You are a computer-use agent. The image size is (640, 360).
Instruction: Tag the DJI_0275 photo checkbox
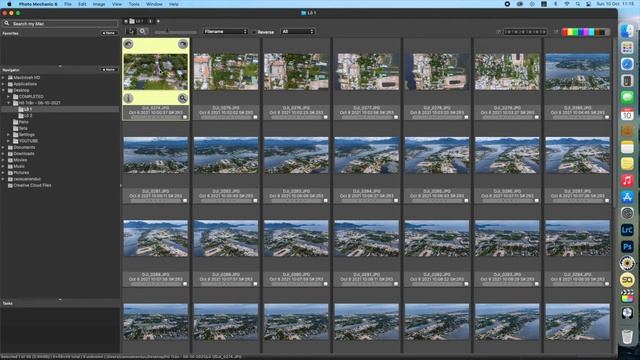[x=255, y=117]
